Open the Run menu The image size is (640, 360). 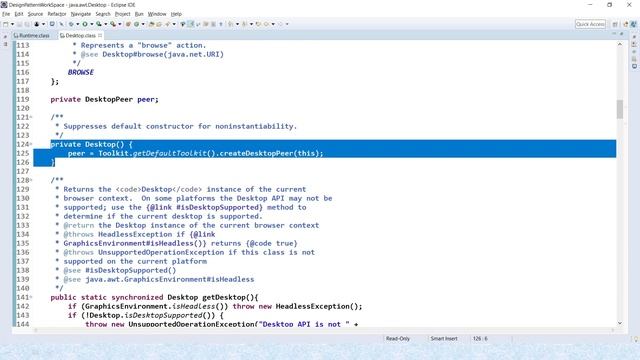(x=139, y=14)
